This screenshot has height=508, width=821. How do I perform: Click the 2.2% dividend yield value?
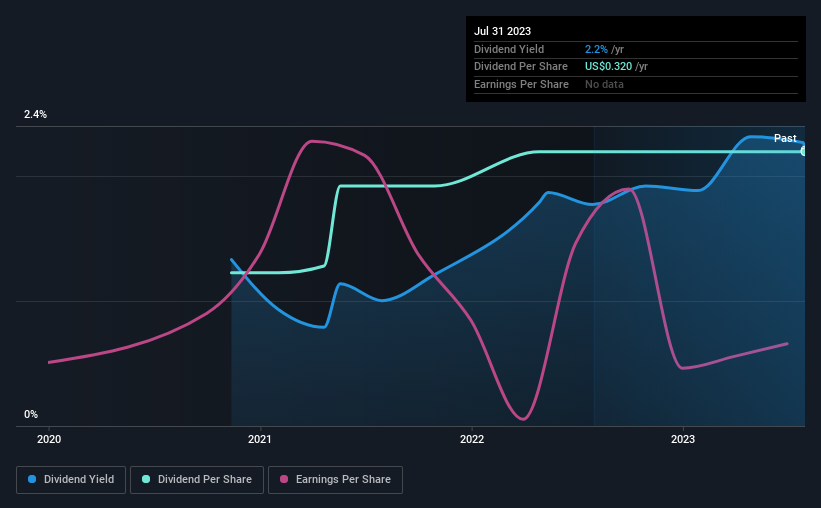coord(596,49)
